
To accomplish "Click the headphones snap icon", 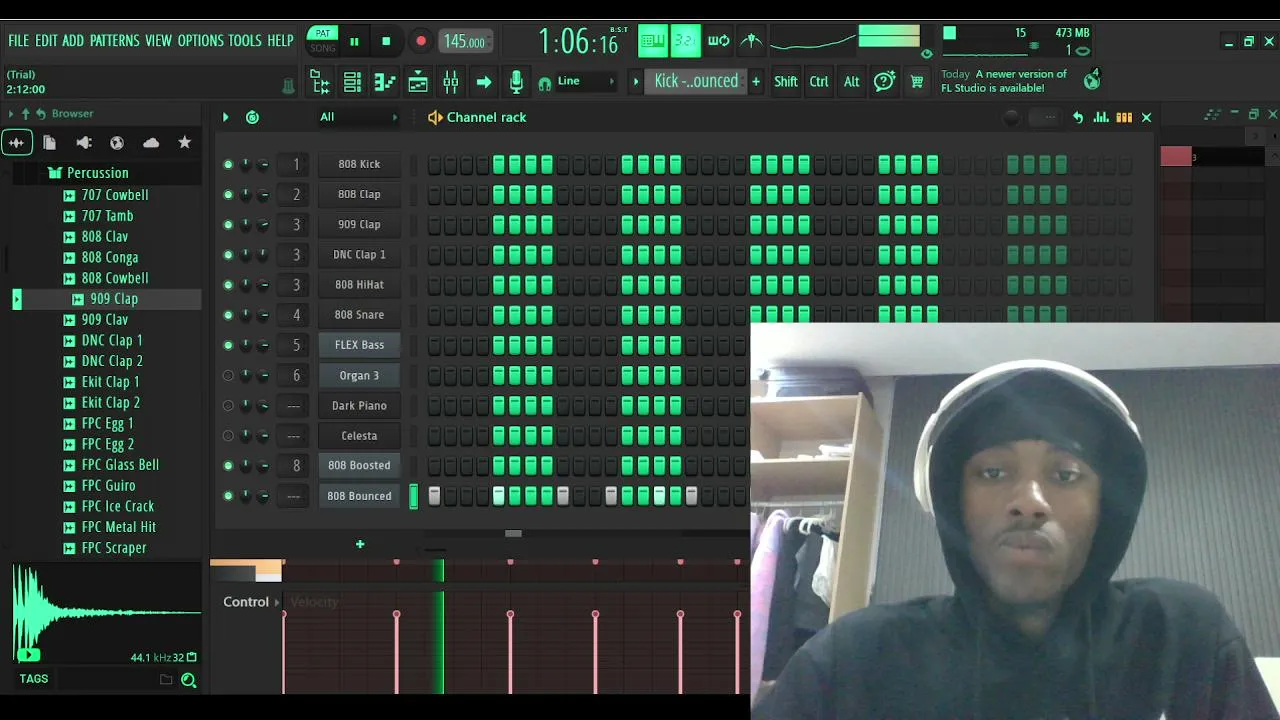I will (x=544, y=83).
